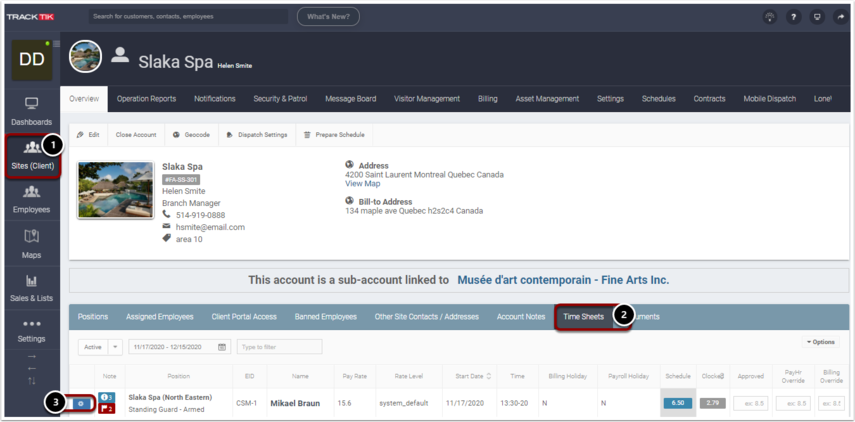Click the PayHr Override input field
855x422 pixels.
pos(791,403)
